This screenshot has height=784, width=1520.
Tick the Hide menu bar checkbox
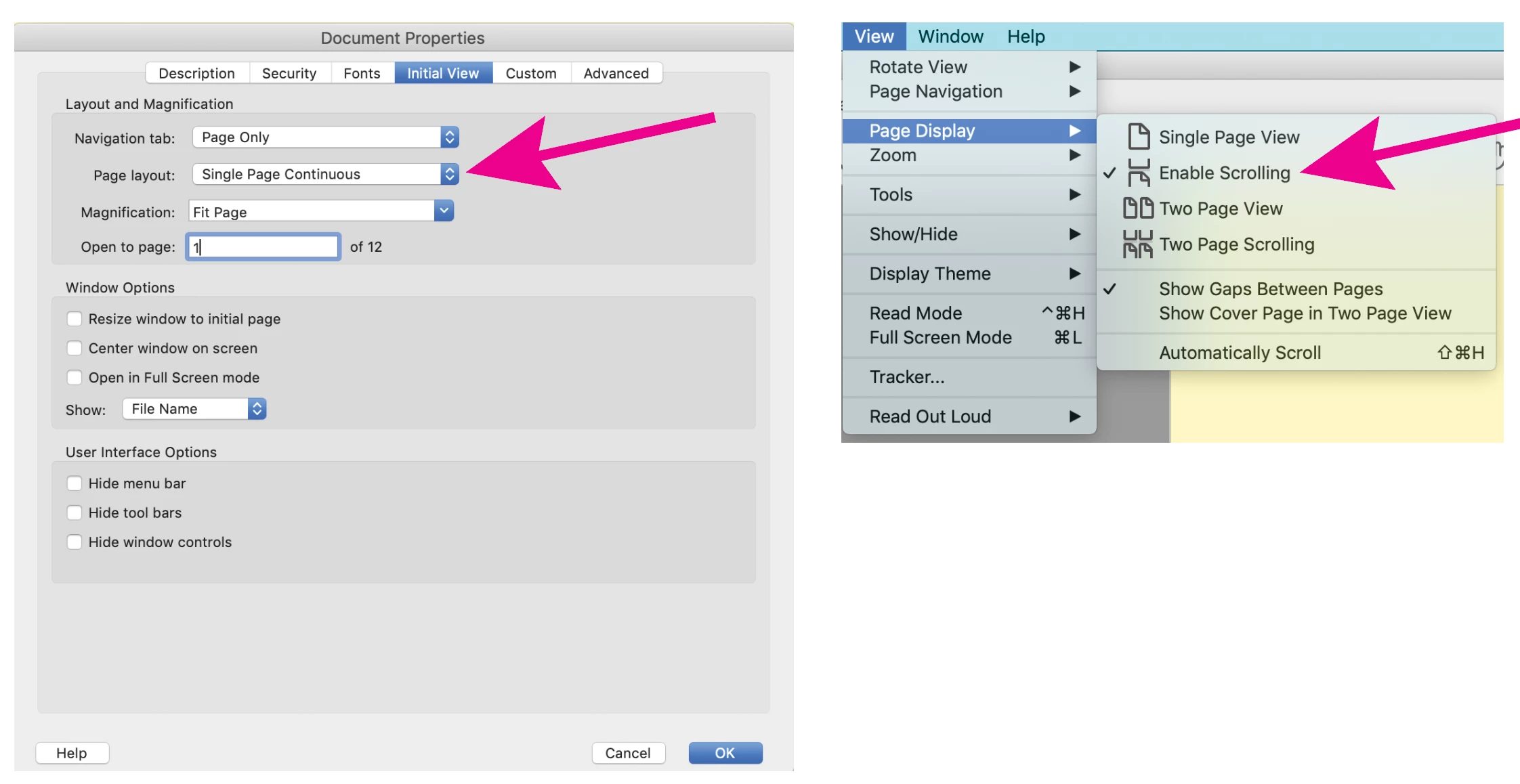(x=75, y=483)
